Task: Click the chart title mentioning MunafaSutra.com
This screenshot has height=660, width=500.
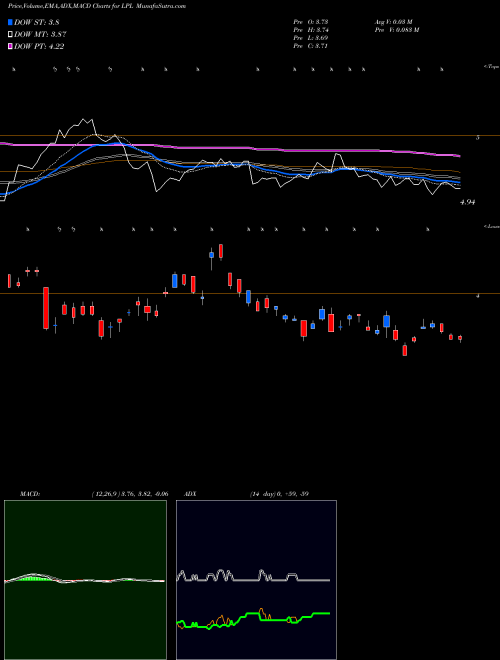Action: tap(96, 6)
